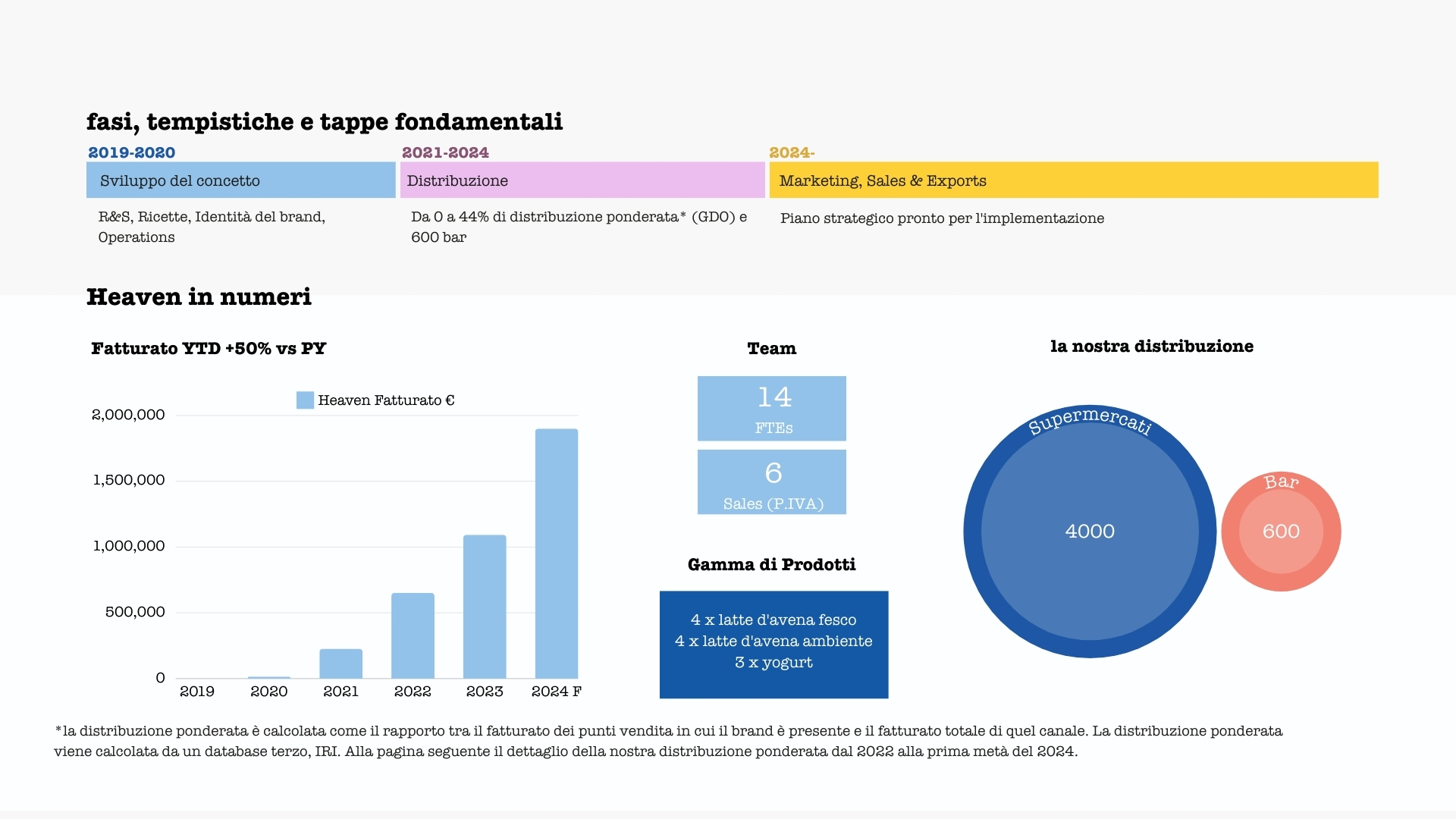This screenshot has height=819, width=1456.
Task: Click 'la nostra distribuzione' heading
Action: click(1152, 347)
